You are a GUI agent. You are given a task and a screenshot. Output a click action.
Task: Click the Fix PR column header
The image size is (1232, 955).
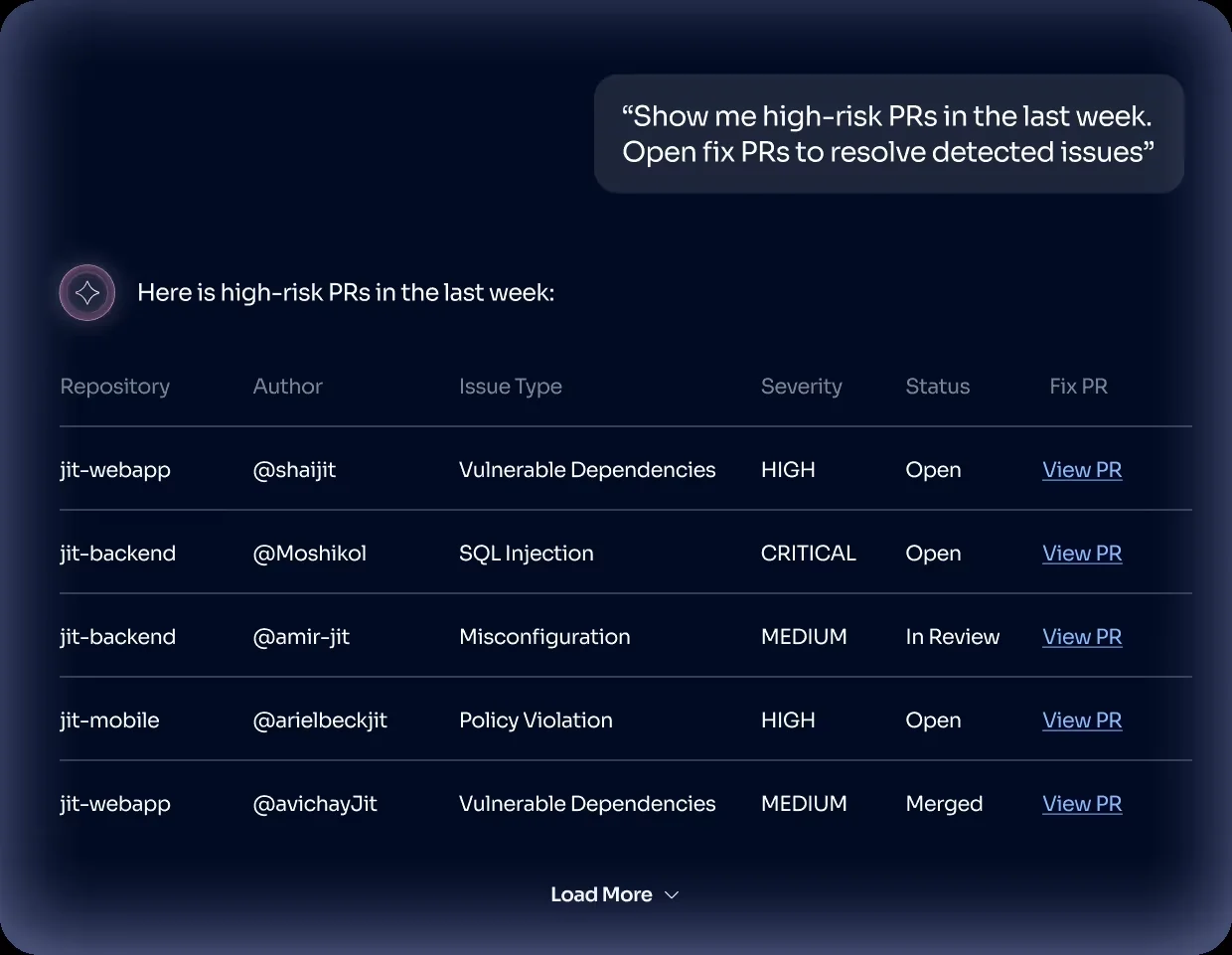click(1078, 386)
